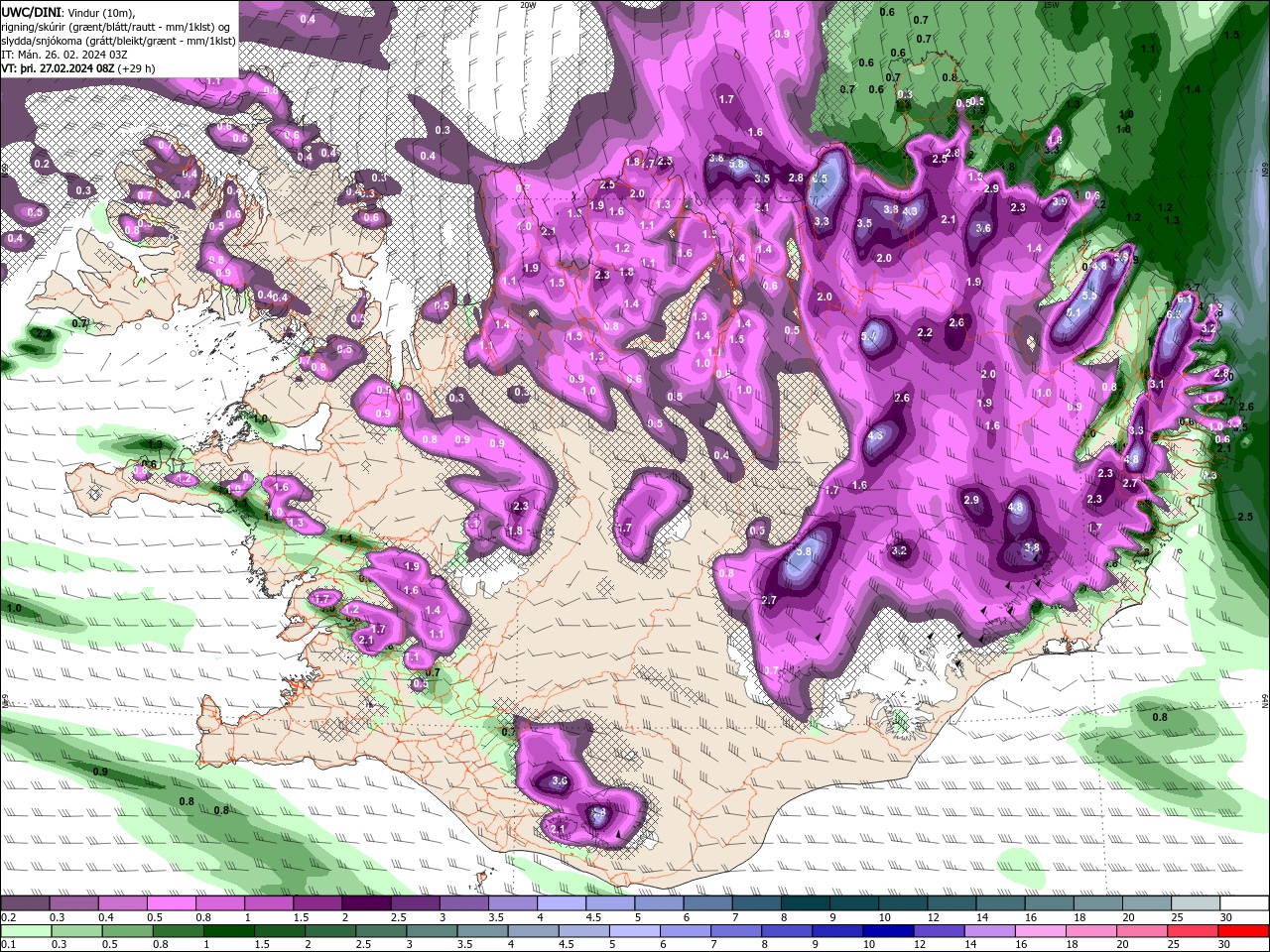
Task: Click the '0.1' label on rain scale
Action: point(8,945)
